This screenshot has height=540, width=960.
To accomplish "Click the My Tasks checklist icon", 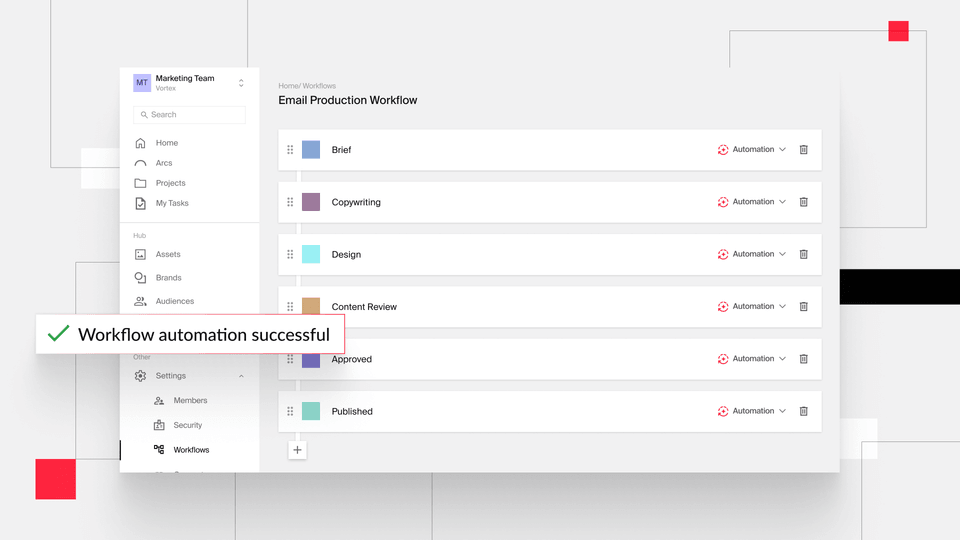I will [140, 203].
